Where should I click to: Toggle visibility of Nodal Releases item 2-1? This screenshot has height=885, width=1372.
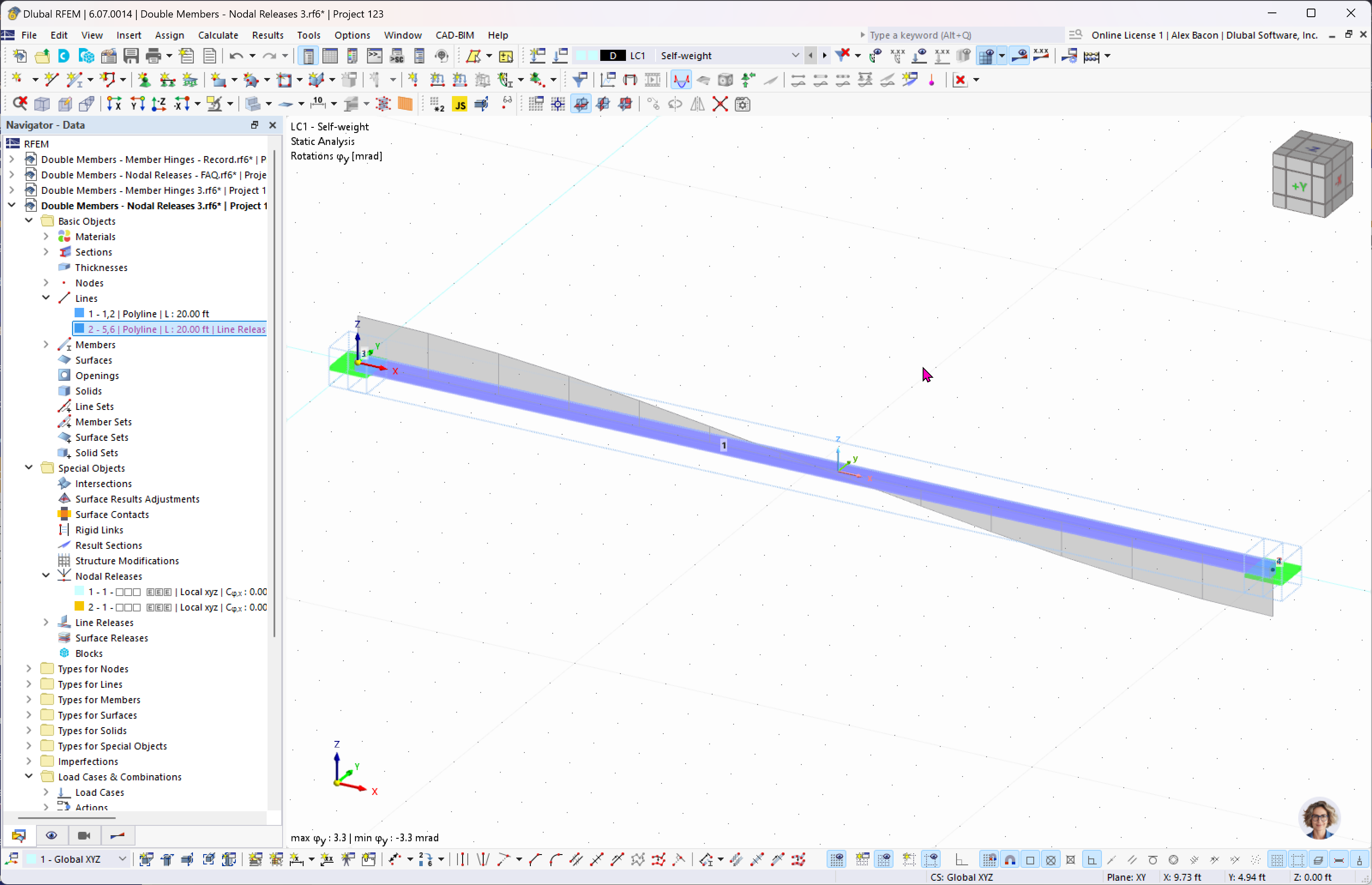point(81,607)
